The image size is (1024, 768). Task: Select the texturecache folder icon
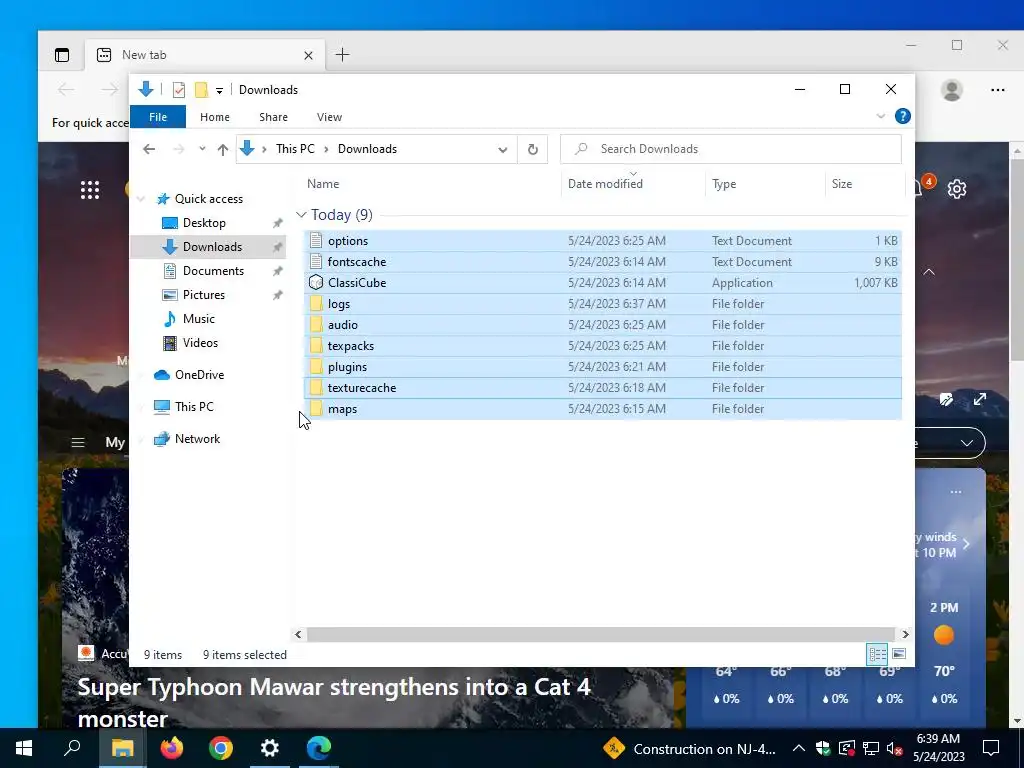point(316,387)
